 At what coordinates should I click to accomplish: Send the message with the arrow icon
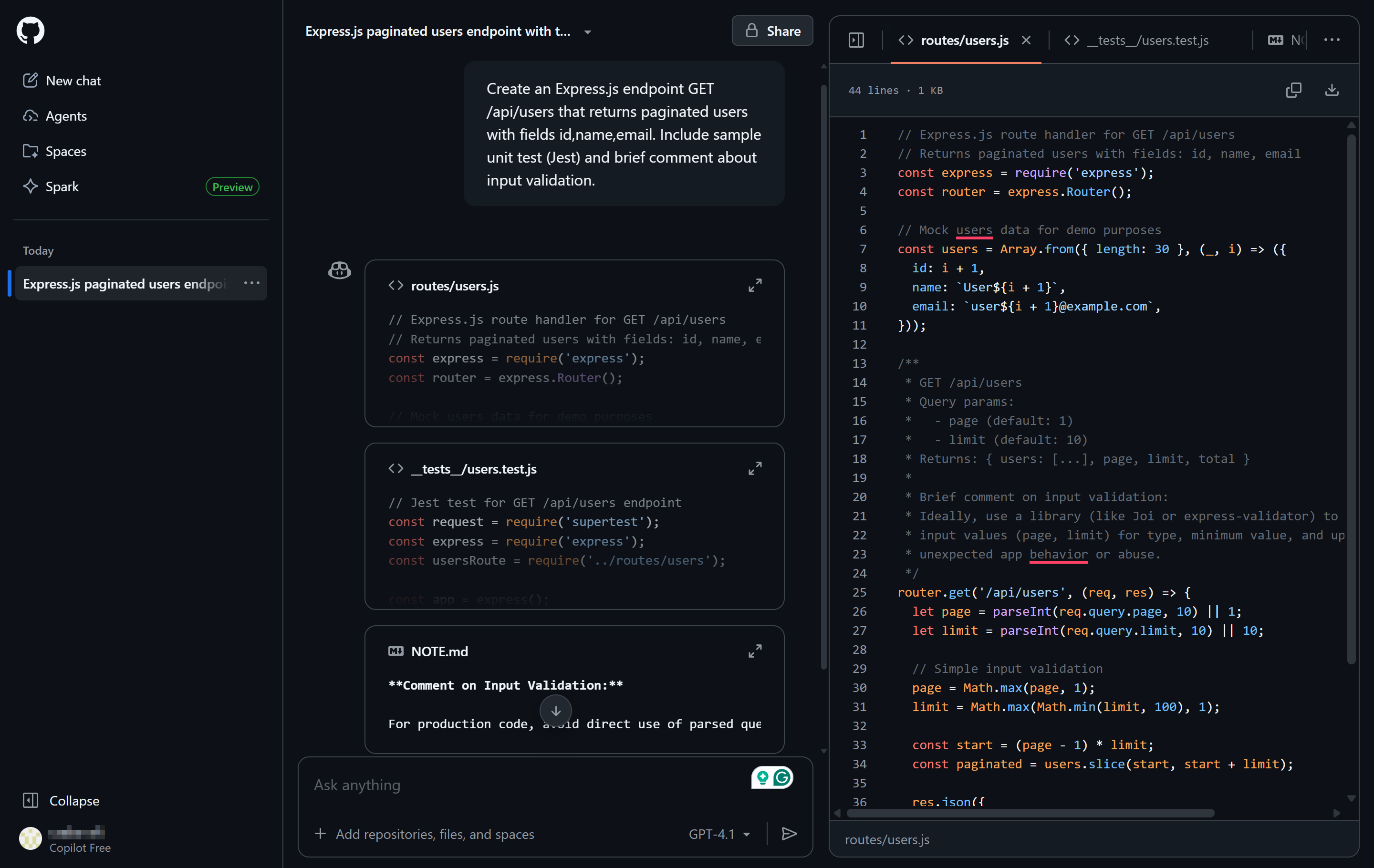[789, 834]
